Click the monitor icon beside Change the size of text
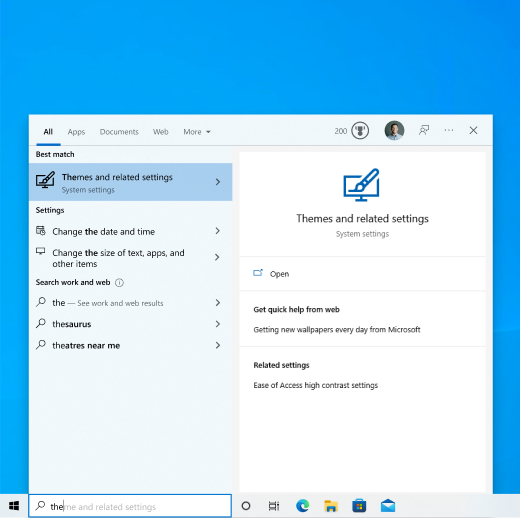 coord(41,251)
